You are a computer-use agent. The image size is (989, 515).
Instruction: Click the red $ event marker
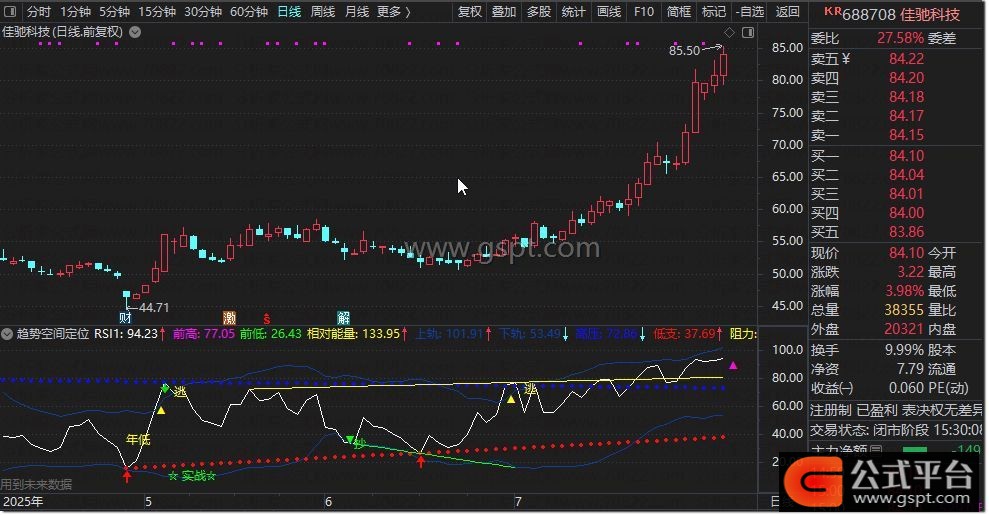click(x=267, y=318)
